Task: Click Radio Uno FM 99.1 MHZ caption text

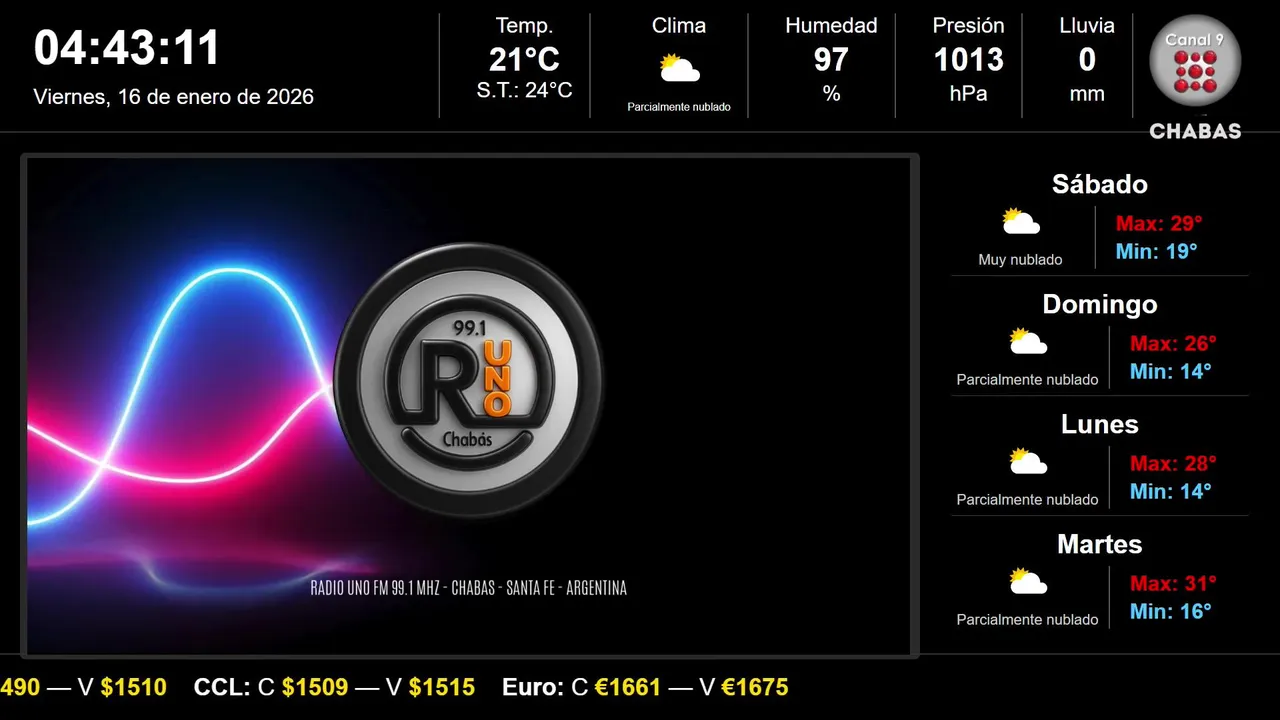Action: pyautogui.click(x=469, y=588)
